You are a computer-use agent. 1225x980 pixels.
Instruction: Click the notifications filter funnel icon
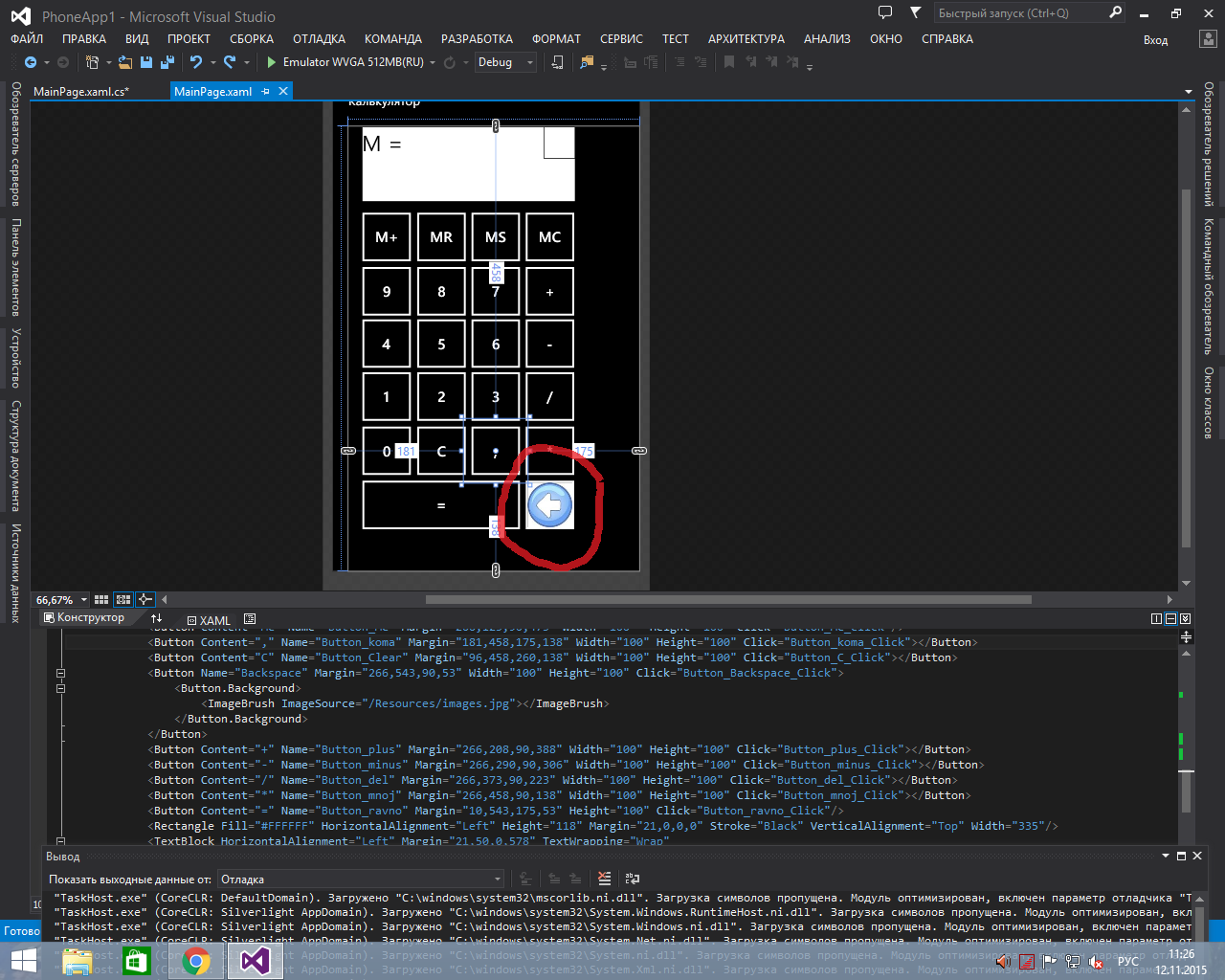point(916,12)
